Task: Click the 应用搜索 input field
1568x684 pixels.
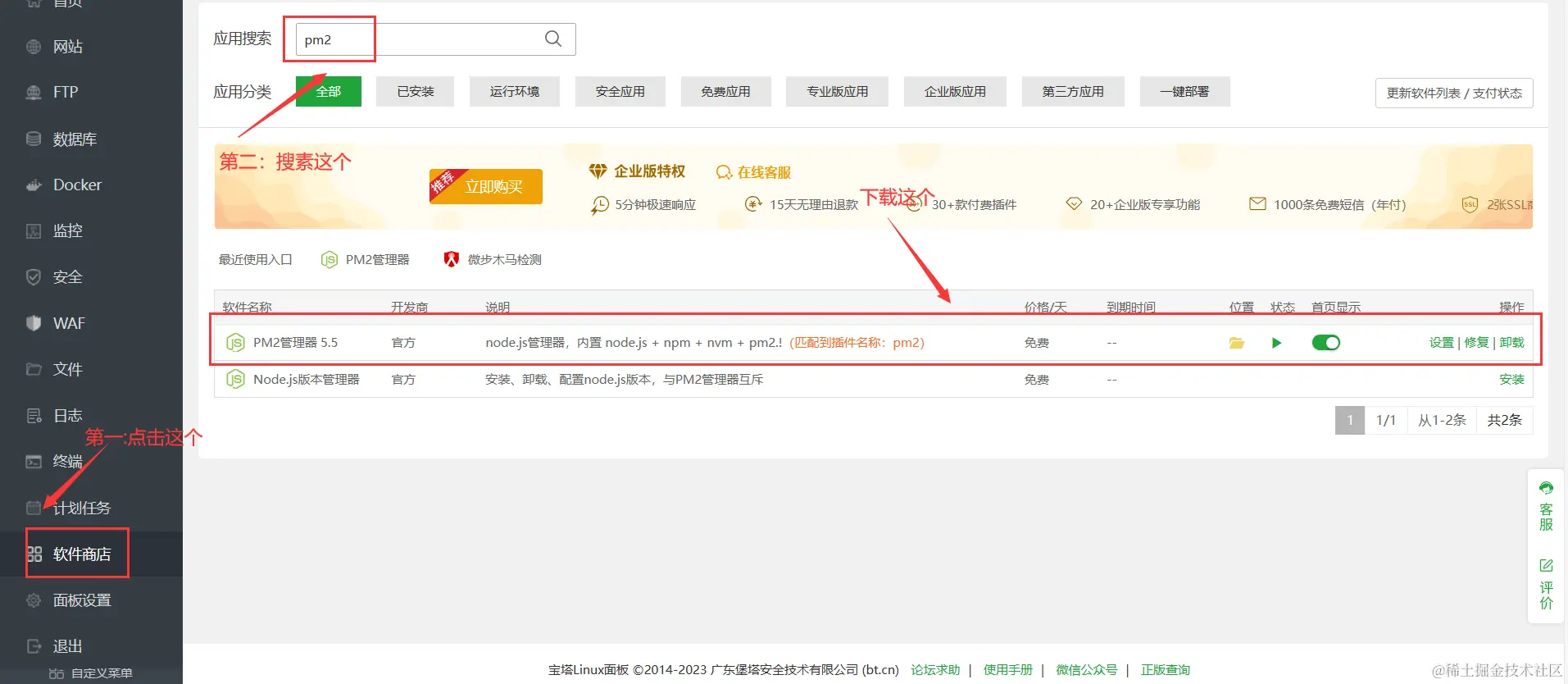Action: (x=436, y=39)
